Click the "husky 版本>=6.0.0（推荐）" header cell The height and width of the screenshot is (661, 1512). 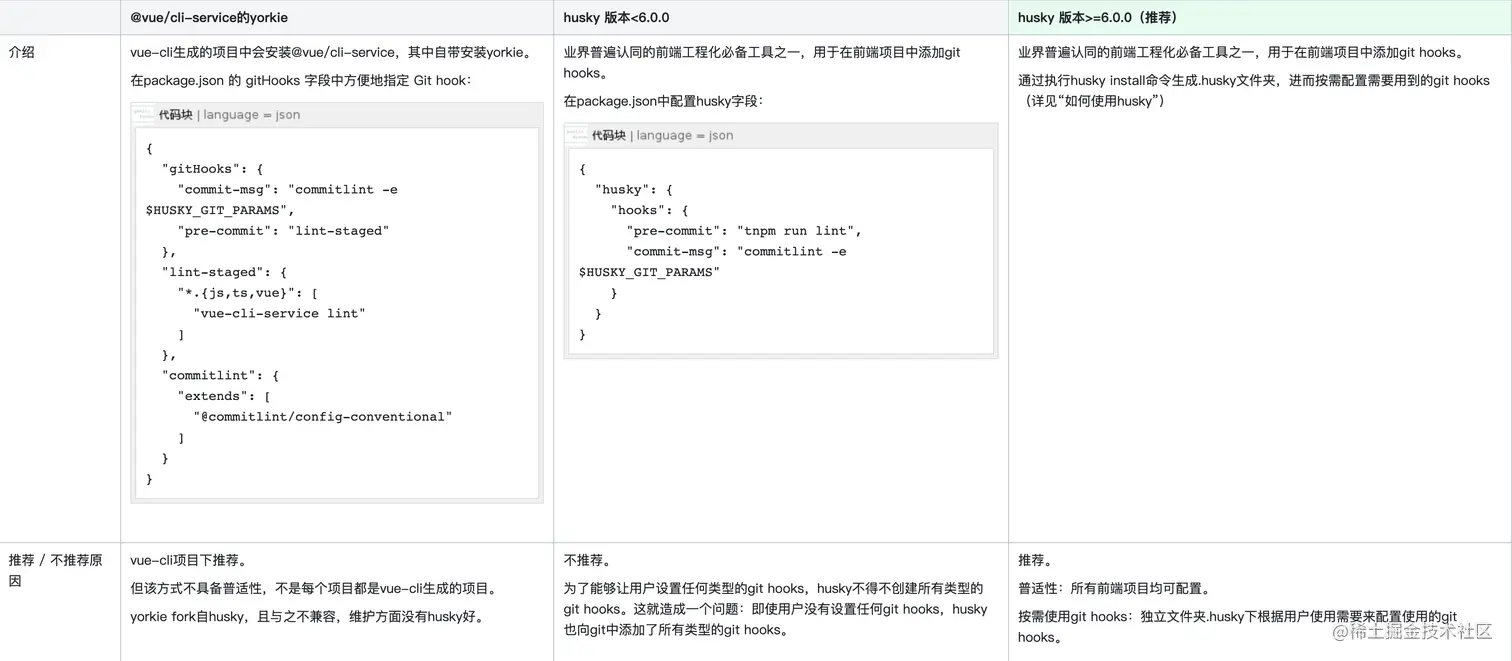click(1097, 17)
